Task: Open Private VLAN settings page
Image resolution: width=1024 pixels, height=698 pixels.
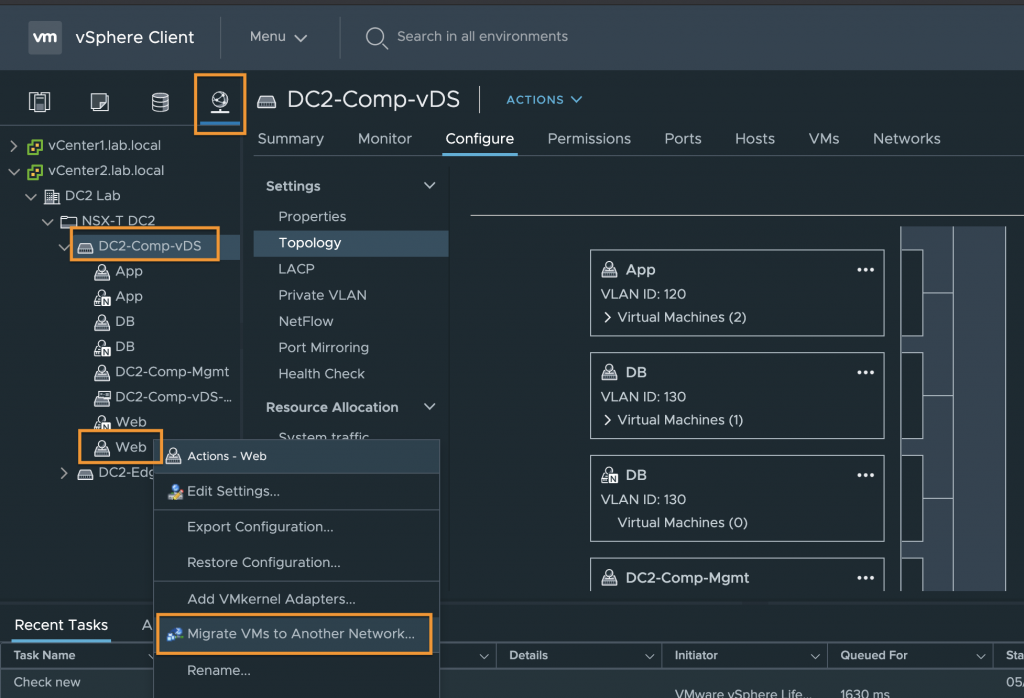Action: point(323,295)
